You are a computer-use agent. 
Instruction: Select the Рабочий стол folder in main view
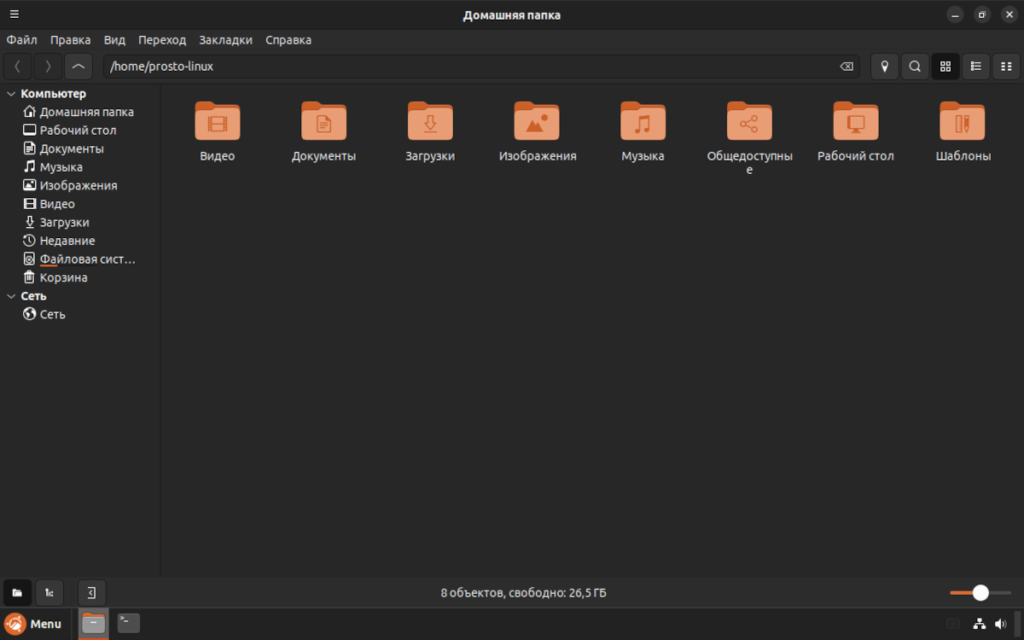[x=856, y=132]
